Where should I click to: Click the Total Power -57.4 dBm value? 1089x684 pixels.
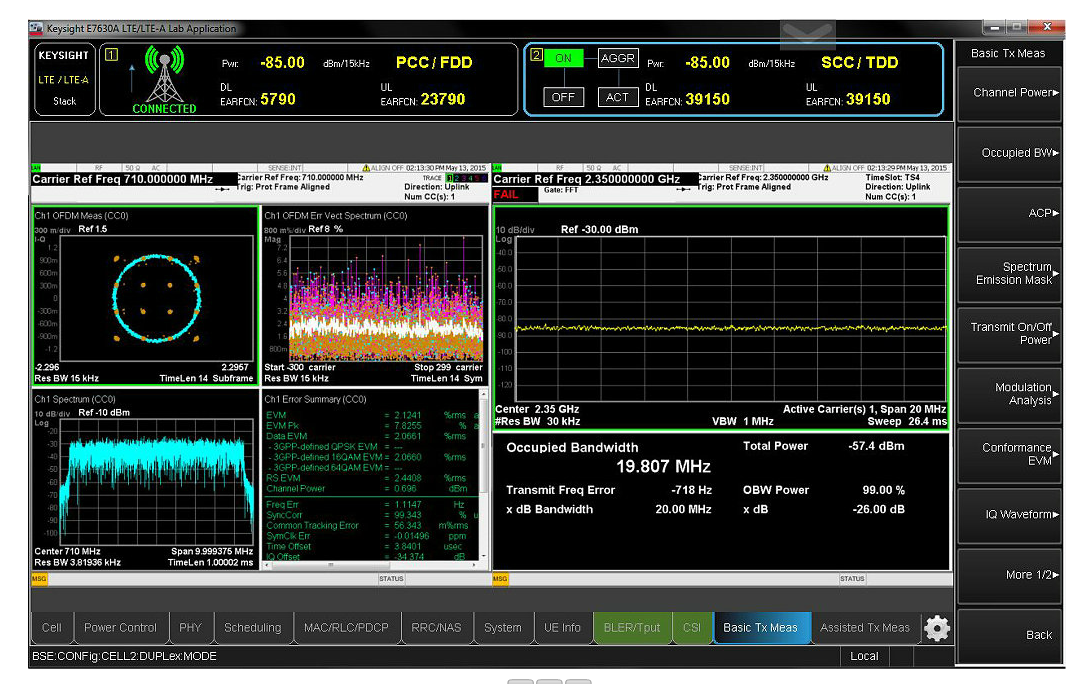pos(876,446)
